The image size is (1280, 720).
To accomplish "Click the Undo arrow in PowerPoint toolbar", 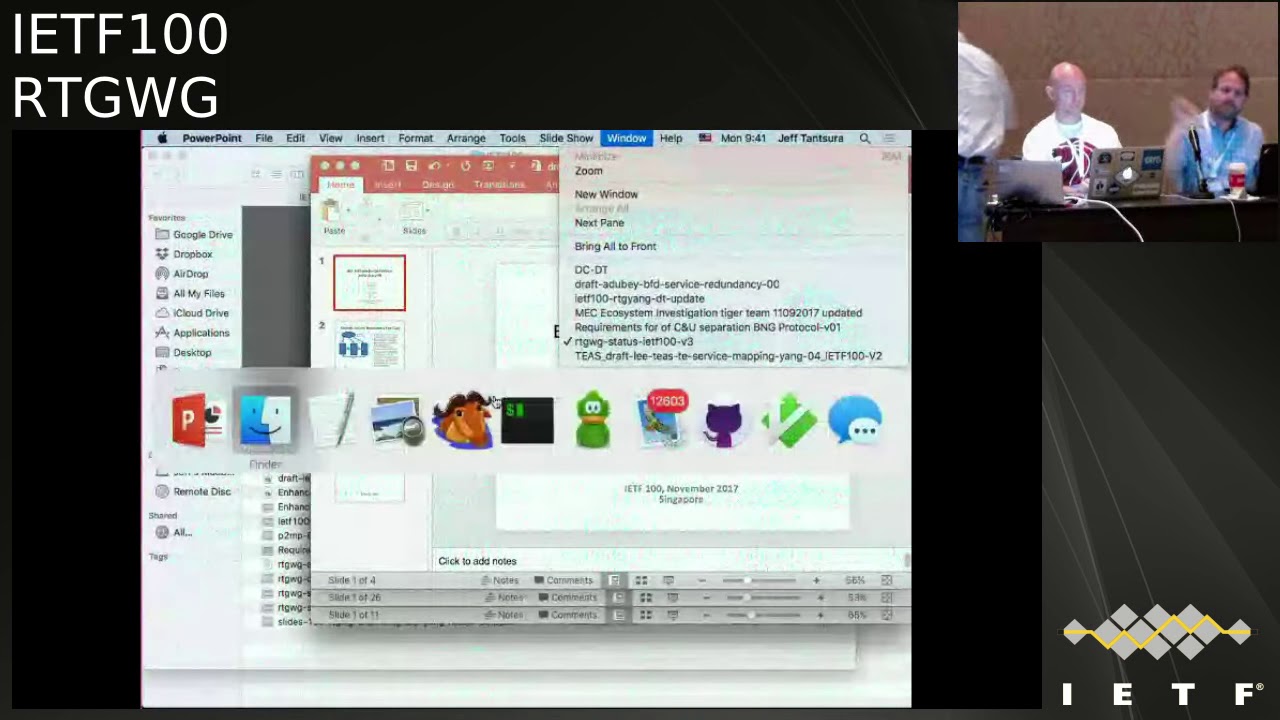I will [x=435, y=166].
